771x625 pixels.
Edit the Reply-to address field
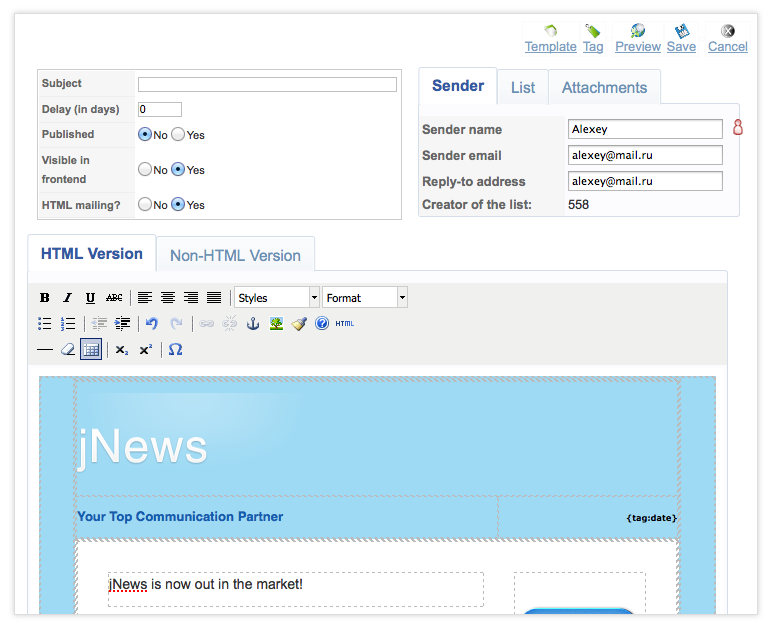click(645, 181)
